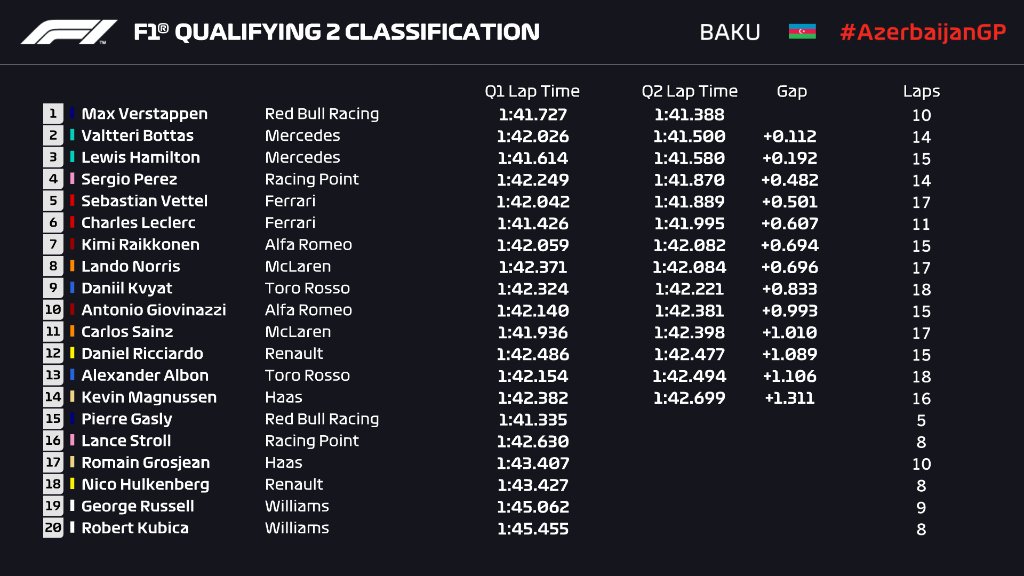Click the Qualifying 2 Classification title
1024x576 pixels.
[x=337, y=32]
